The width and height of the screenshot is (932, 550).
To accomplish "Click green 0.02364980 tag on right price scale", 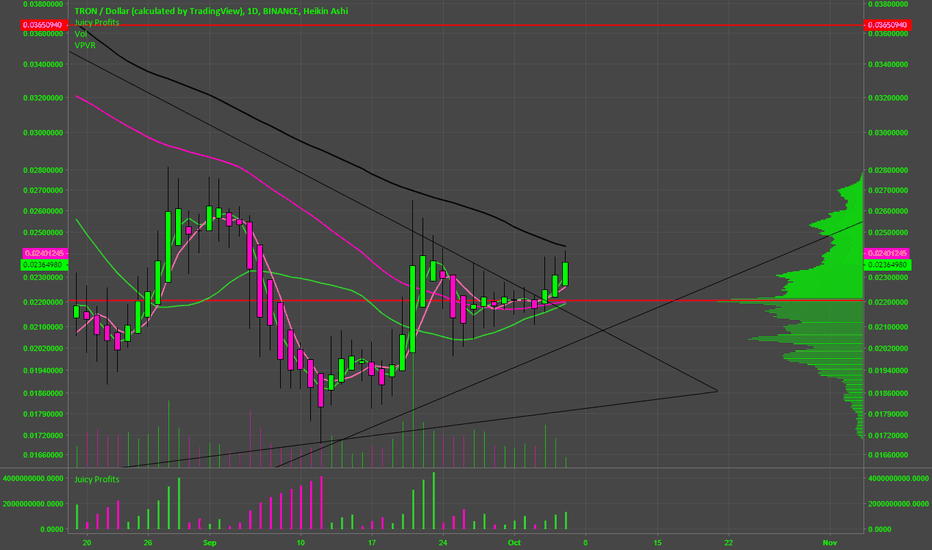I will (x=887, y=265).
